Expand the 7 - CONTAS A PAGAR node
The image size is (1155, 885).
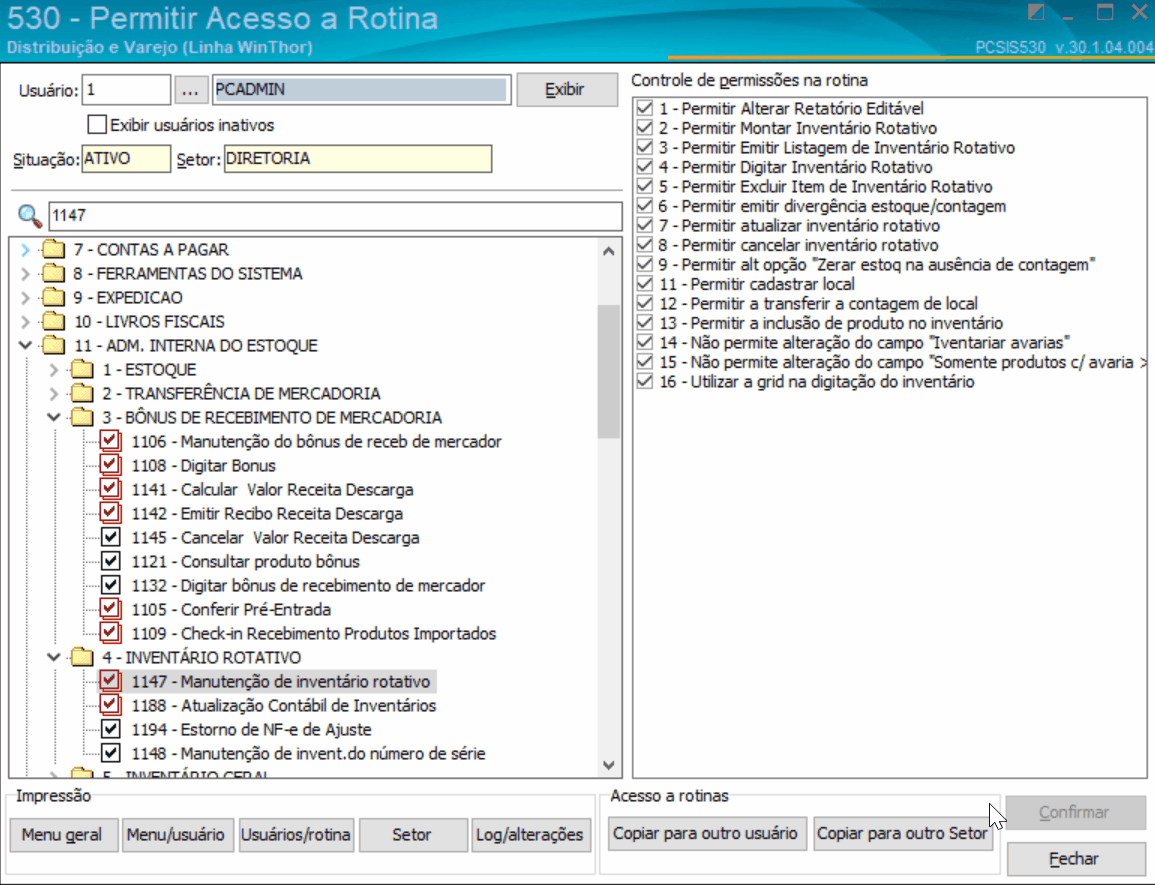[25, 250]
